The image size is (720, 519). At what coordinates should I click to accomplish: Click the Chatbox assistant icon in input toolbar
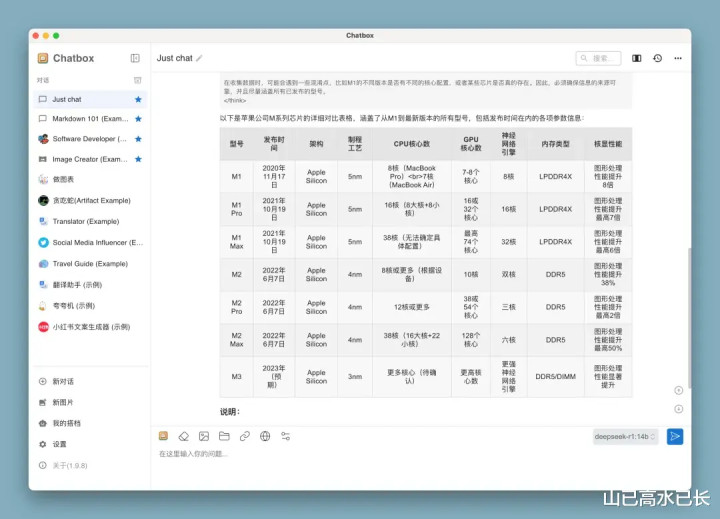click(163, 436)
